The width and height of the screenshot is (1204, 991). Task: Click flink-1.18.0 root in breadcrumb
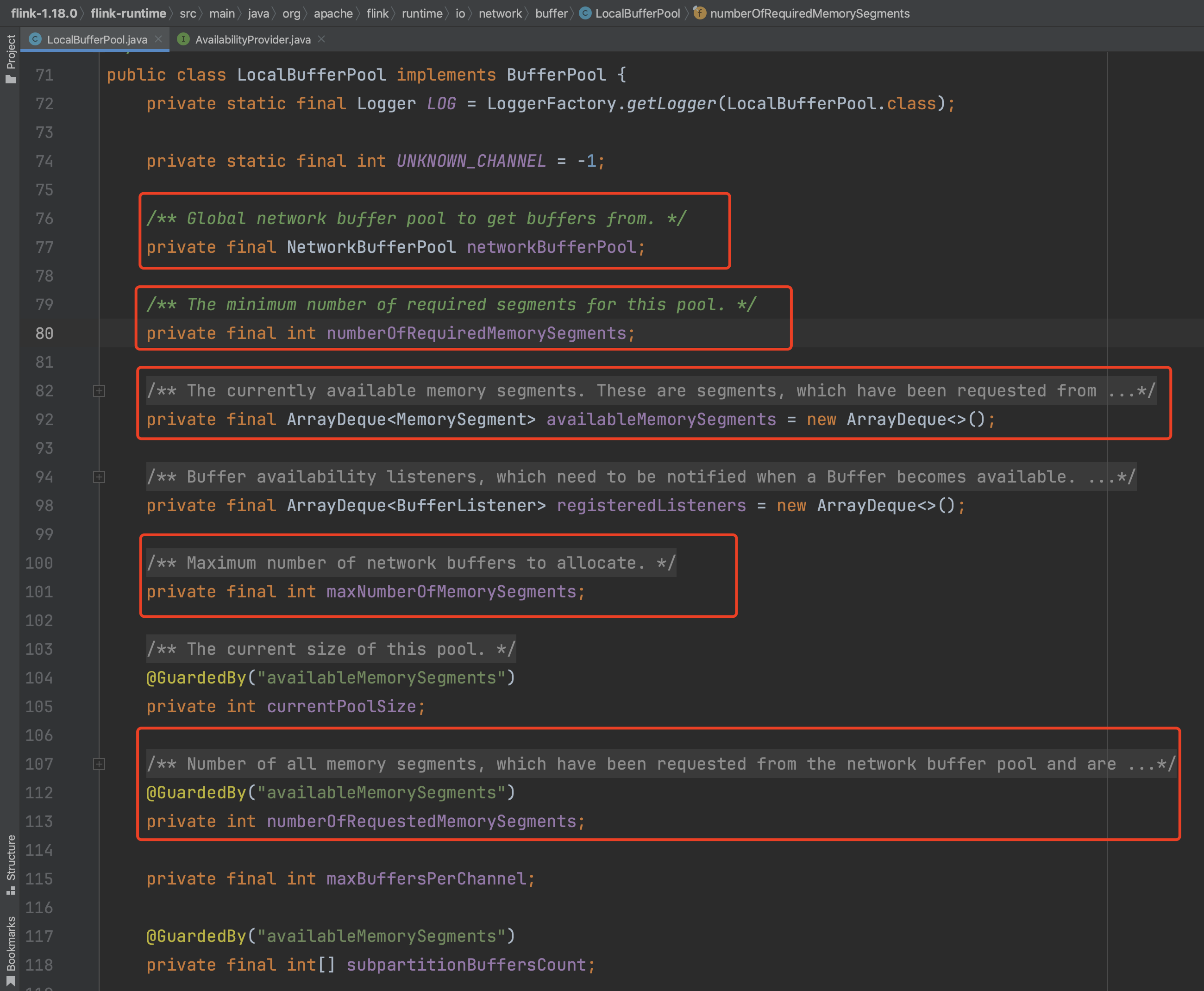tap(44, 13)
